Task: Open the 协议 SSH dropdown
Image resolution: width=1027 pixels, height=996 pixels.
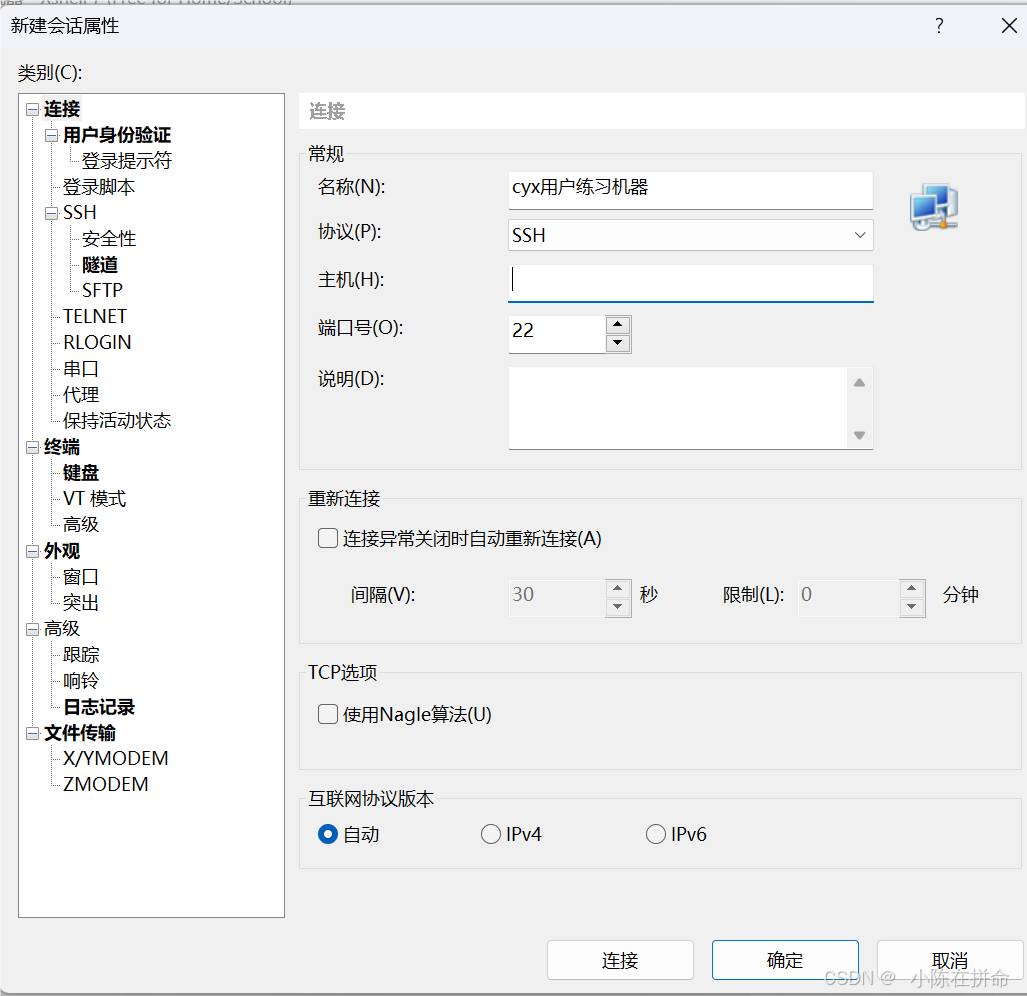Action: 690,235
